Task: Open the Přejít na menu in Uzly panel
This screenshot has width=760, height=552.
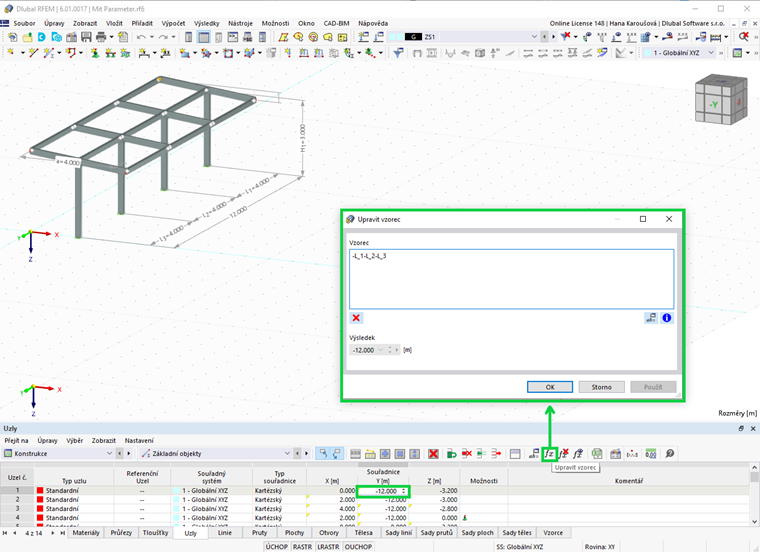Action: (16, 441)
